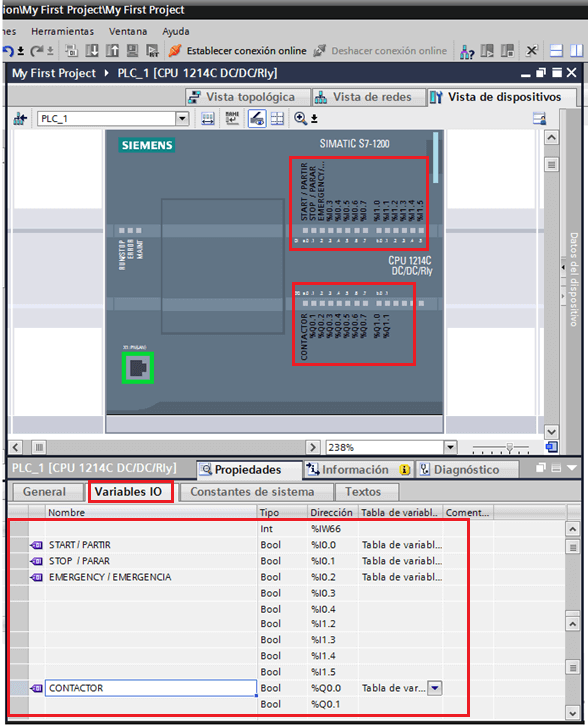Click the Ethernet port on the PLC

click(x=138, y=368)
